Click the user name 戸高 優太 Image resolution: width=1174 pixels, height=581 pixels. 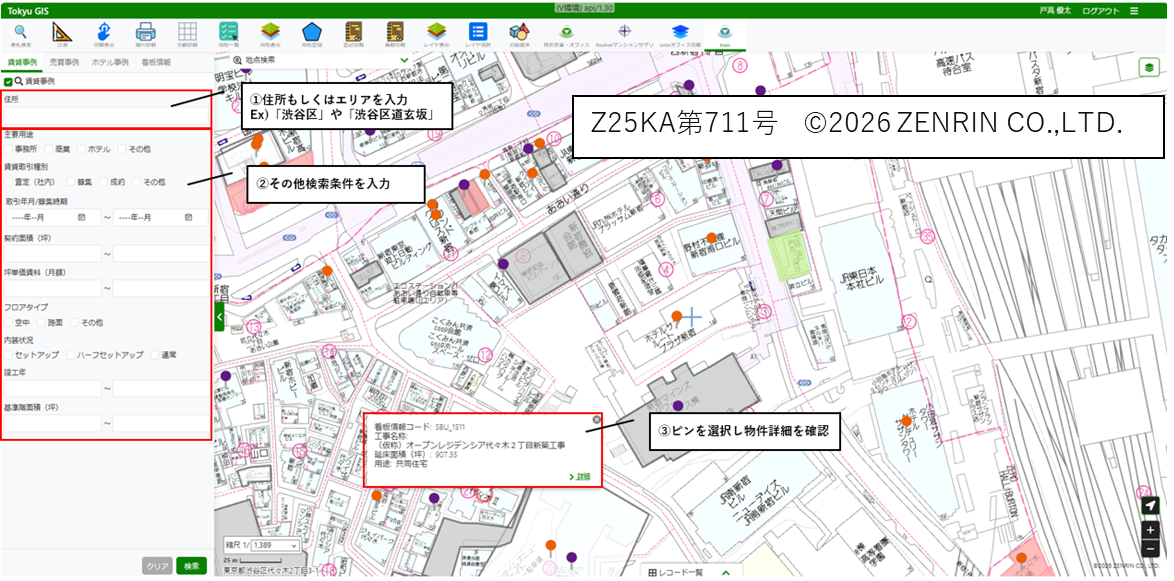[1054, 10]
